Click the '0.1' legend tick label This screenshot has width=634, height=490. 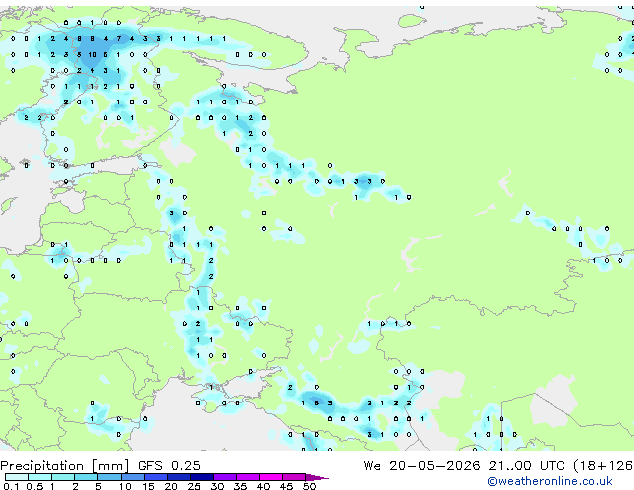click(11, 486)
